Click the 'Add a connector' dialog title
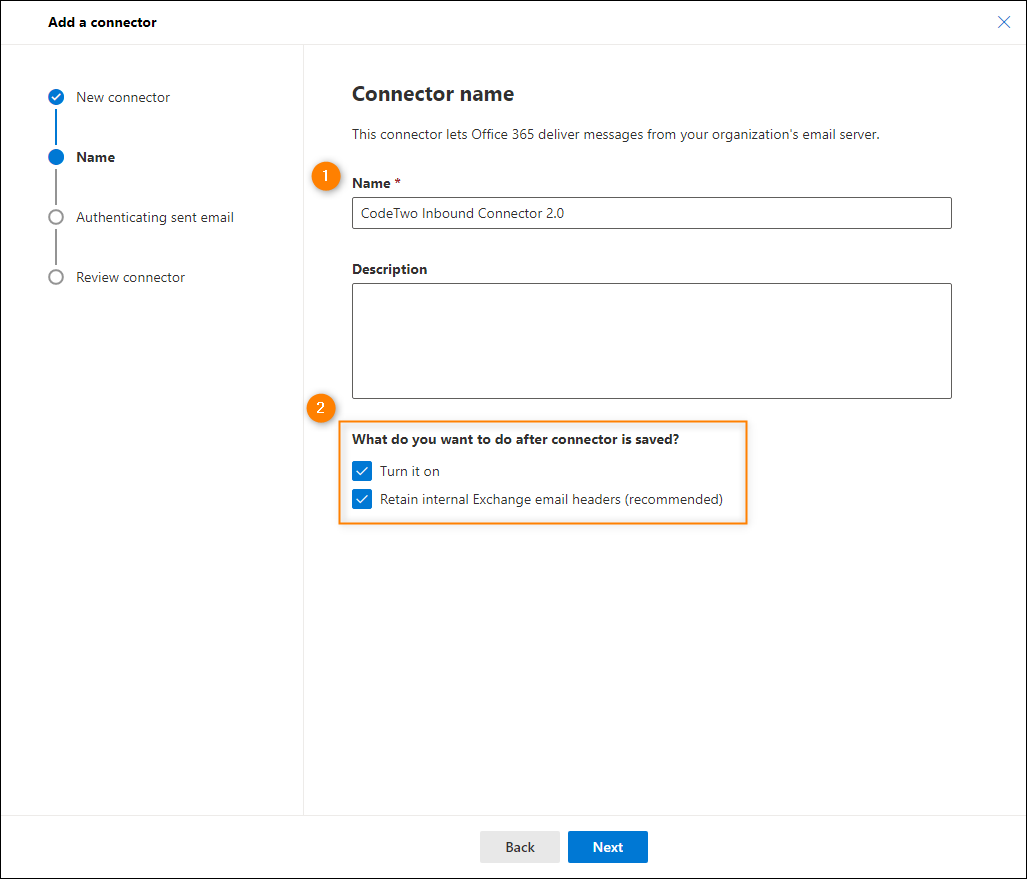 pos(102,22)
